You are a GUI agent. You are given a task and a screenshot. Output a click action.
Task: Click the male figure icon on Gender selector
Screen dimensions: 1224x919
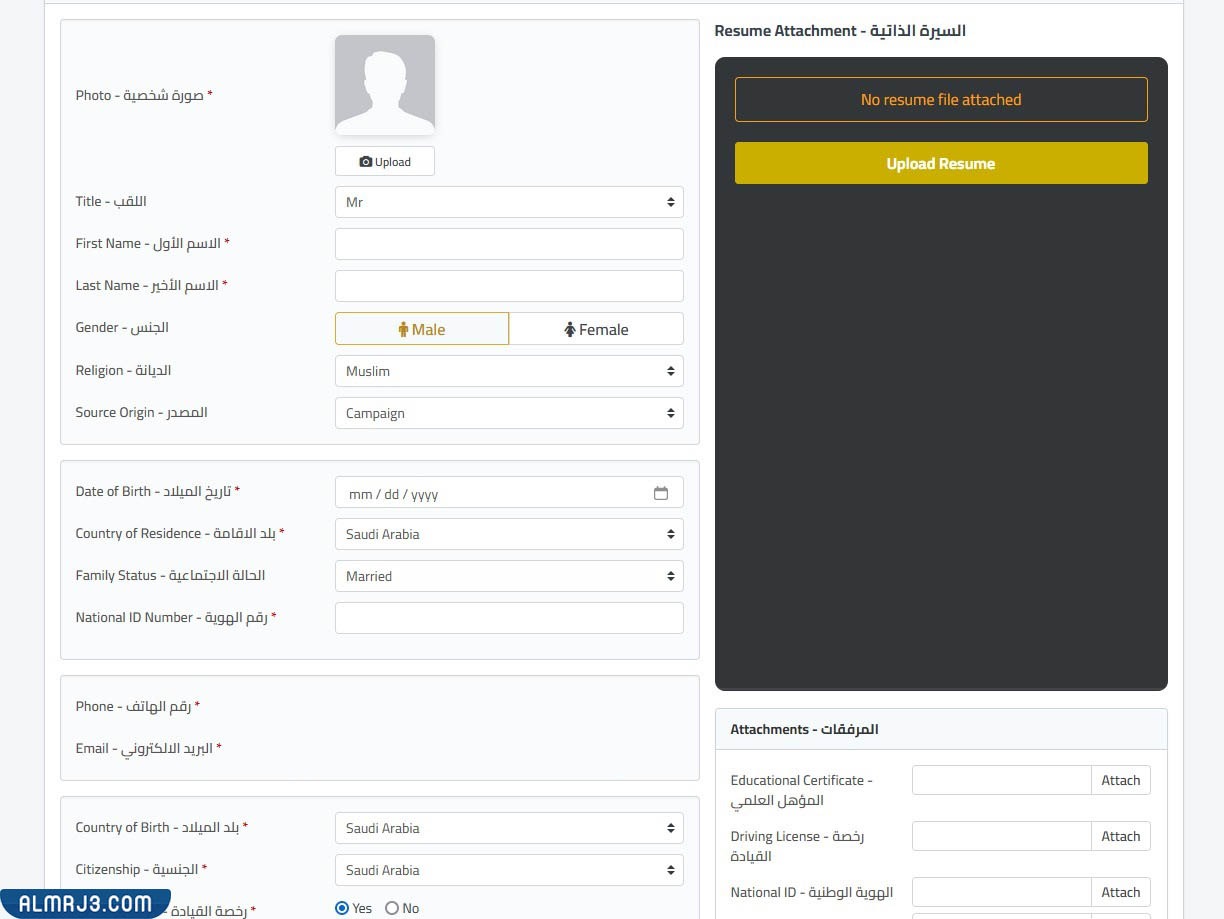click(x=402, y=329)
